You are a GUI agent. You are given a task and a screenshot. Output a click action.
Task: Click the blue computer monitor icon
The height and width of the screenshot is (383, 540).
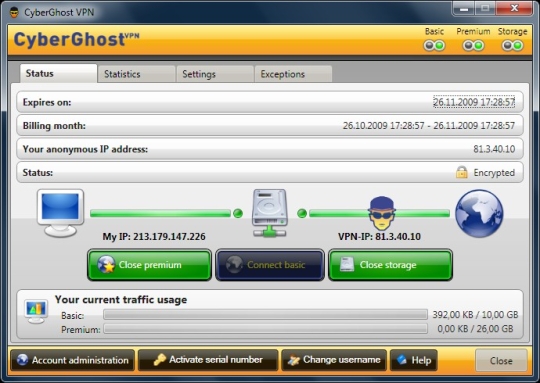(x=61, y=213)
